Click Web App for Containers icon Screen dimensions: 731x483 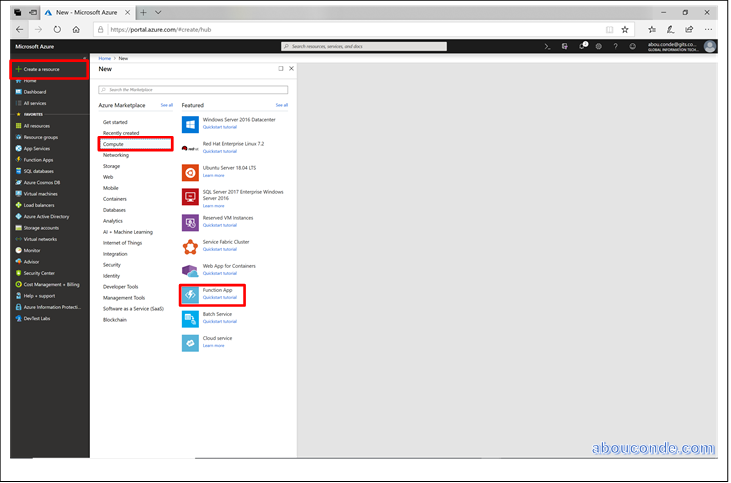[190, 271]
